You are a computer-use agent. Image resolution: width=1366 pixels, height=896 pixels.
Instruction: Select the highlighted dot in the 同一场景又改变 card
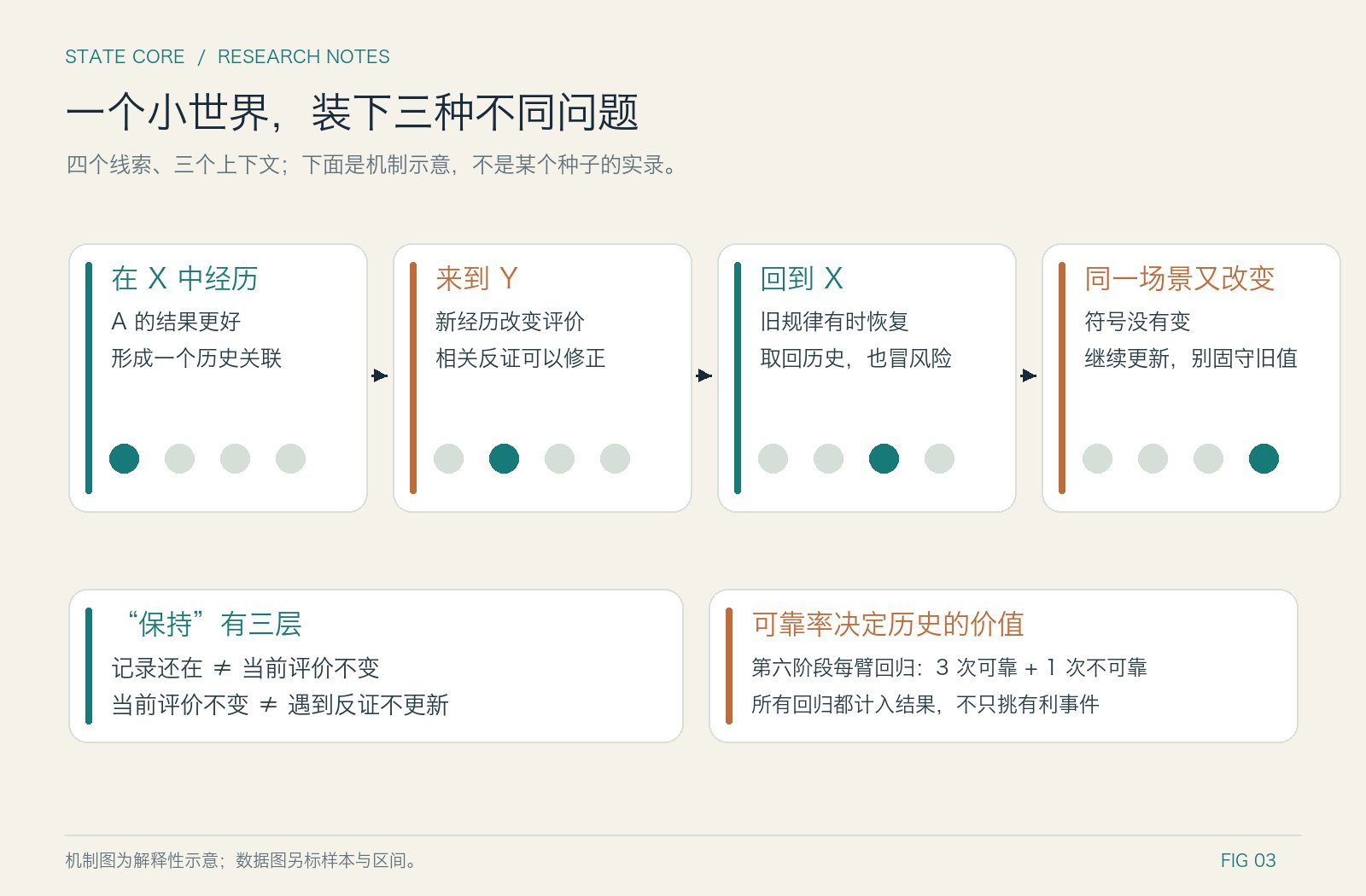pyautogui.click(x=1264, y=458)
